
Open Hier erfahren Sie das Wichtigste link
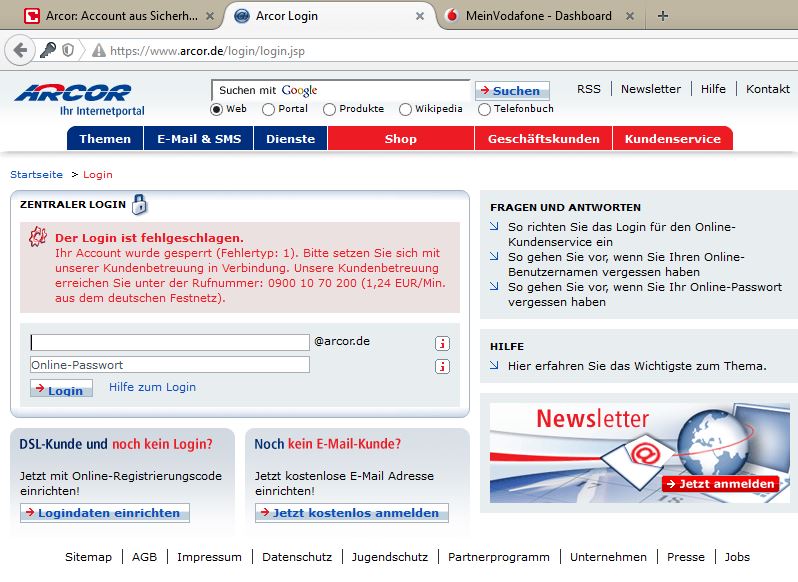[x=637, y=366]
